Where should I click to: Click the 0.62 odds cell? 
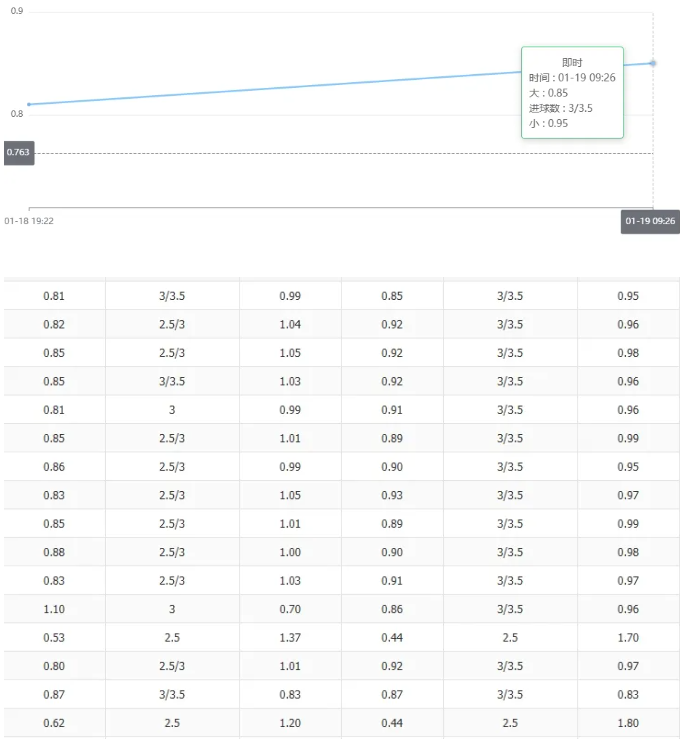[x=54, y=723]
